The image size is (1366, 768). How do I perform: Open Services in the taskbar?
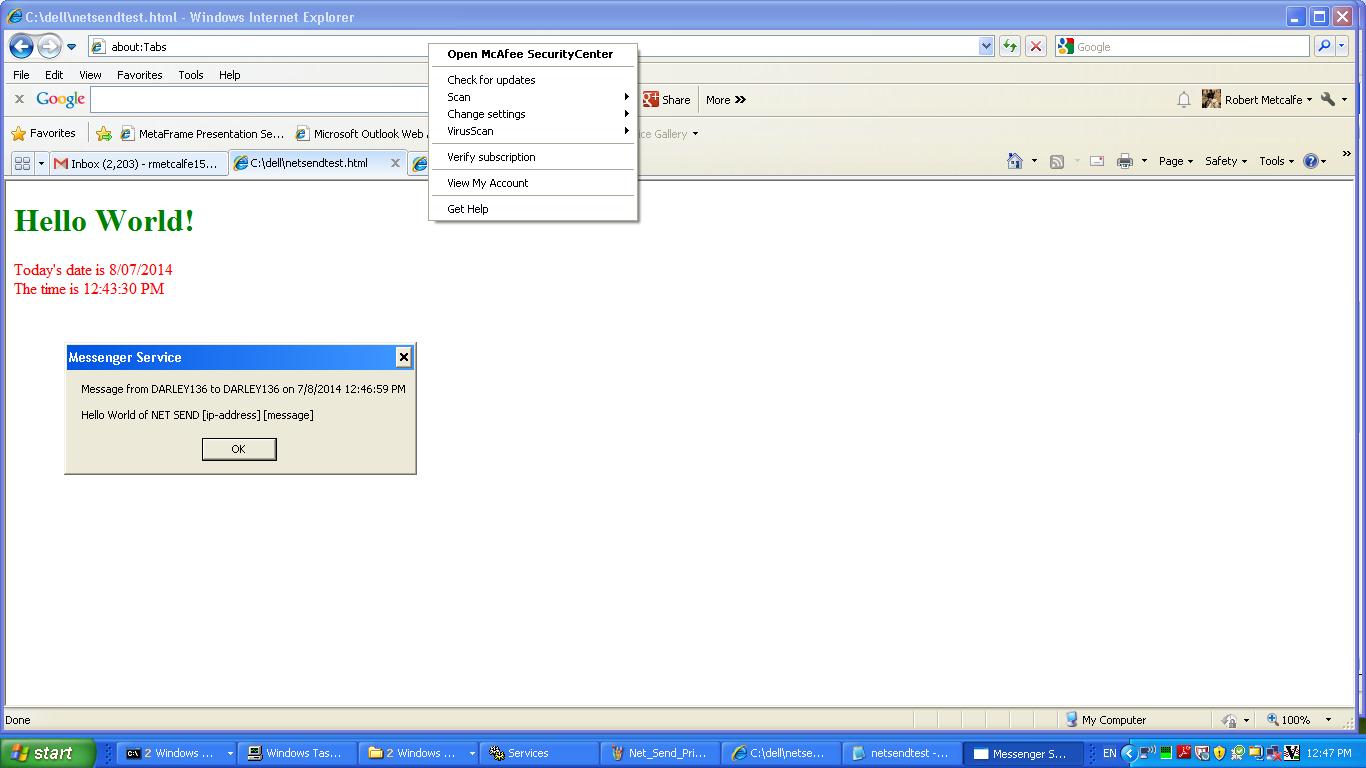click(538, 753)
